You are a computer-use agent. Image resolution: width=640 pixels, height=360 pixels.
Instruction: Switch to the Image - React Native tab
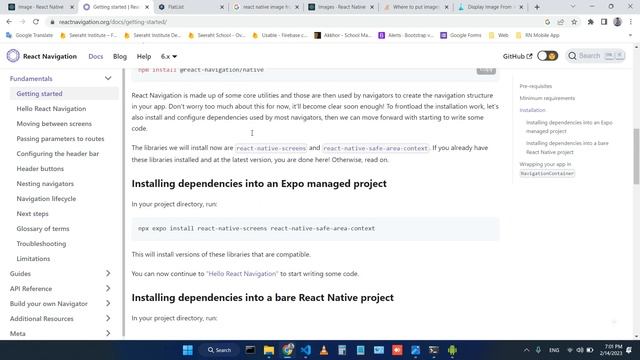41,7
